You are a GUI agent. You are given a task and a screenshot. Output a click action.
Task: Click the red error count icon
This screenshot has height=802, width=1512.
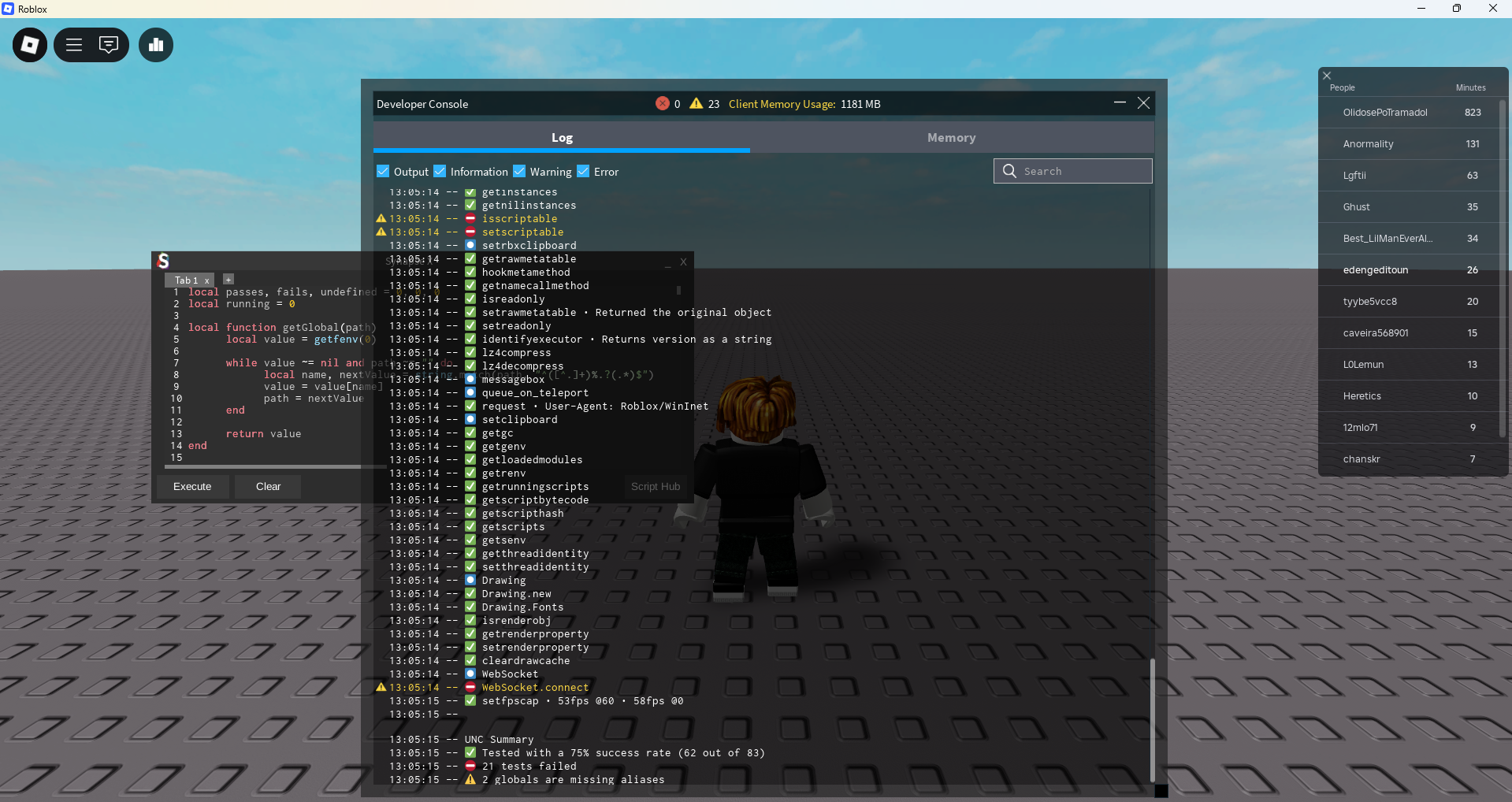pyautogui.click(x=663, y=103)
